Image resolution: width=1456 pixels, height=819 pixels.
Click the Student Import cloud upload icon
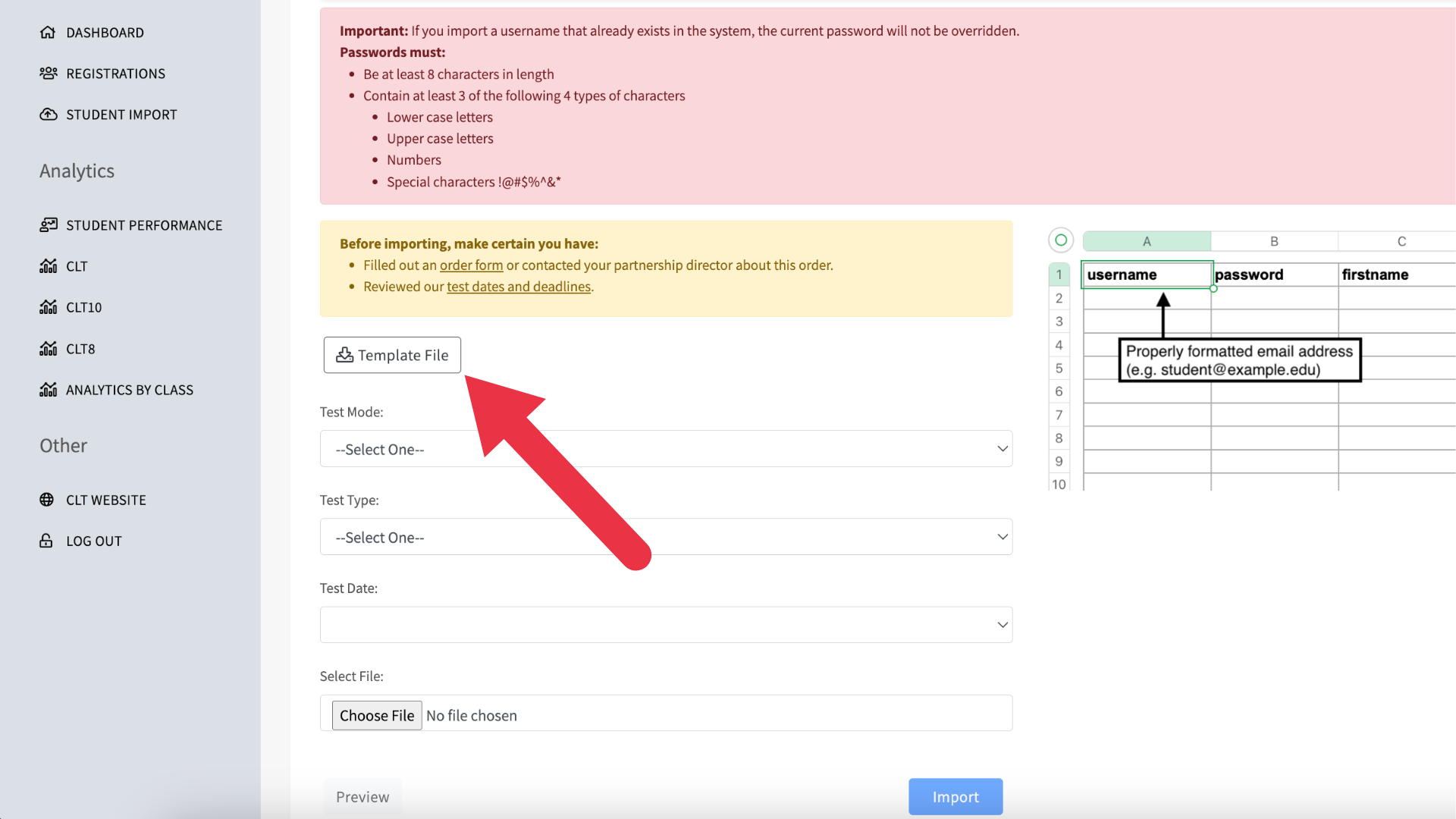48,115
